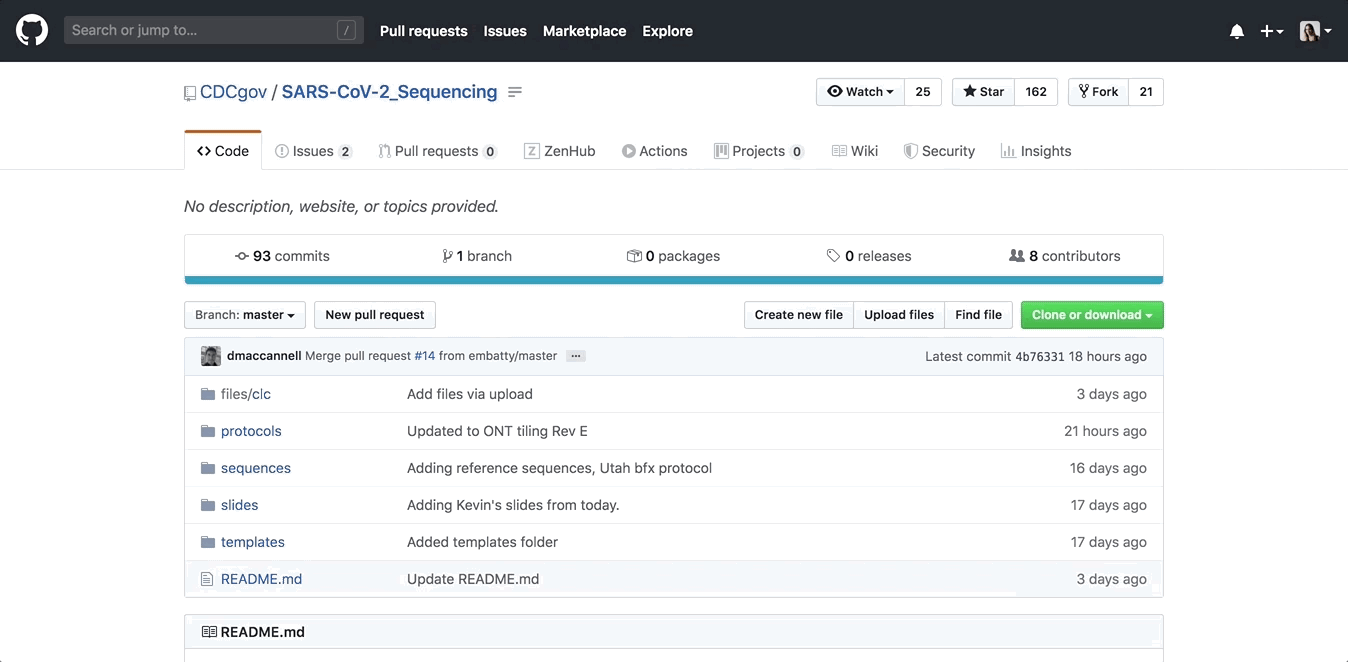
Task: Click the New pull request button
Action: click(375, 315)
